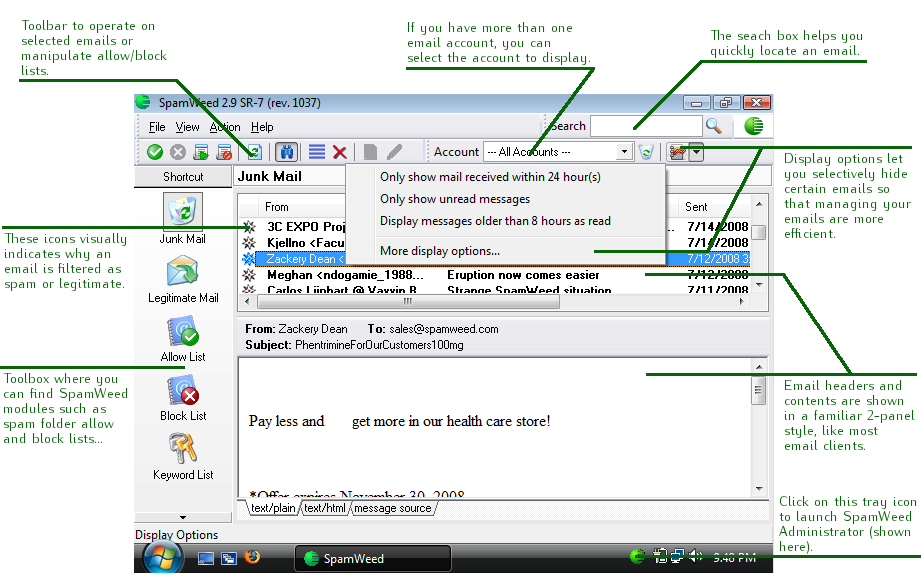The height and width of the screenshot is (583, 921).
Task: Click the From column header
Action: (x=301, y=207)
